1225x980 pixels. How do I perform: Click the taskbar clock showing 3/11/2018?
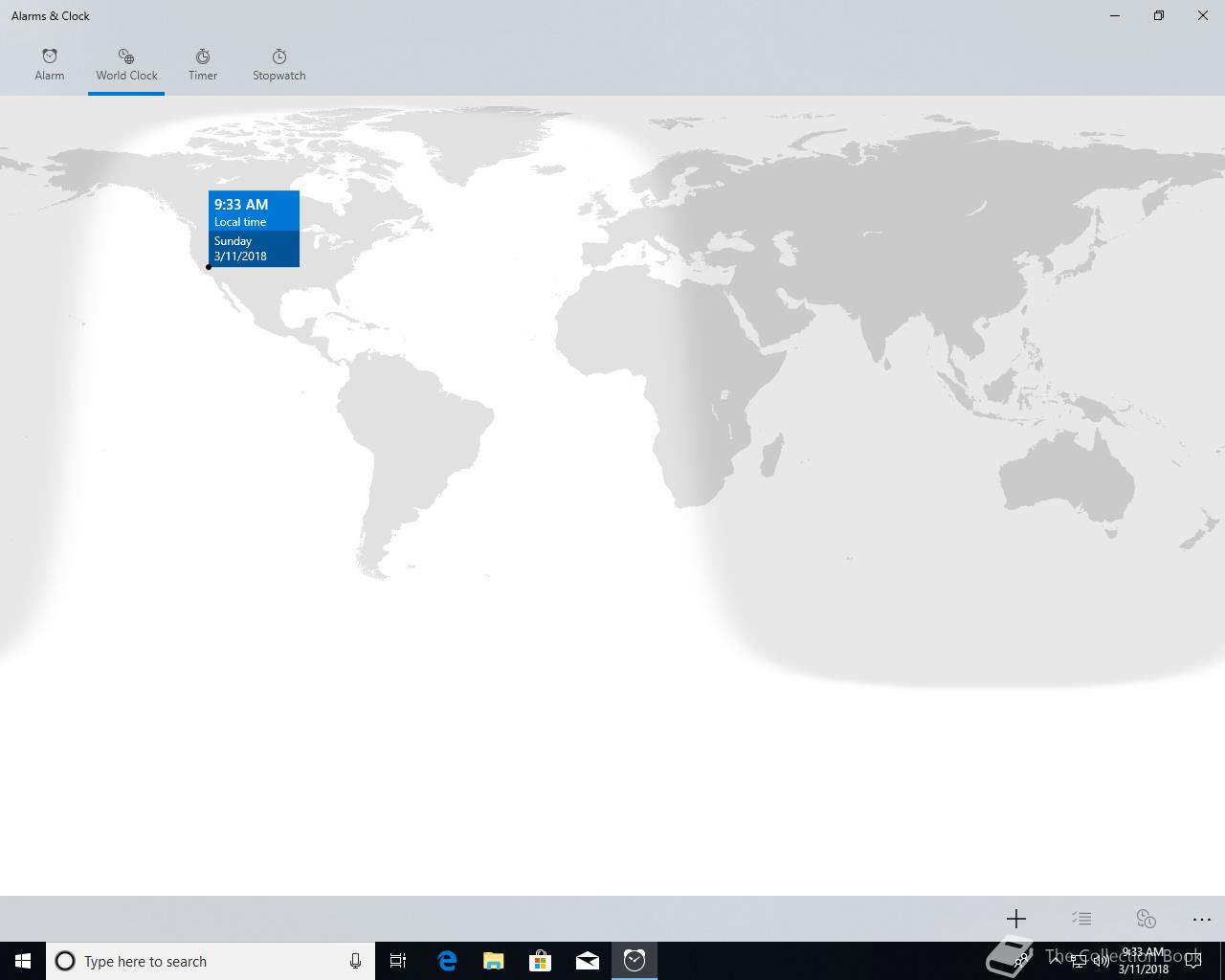tap(1144, 961)
